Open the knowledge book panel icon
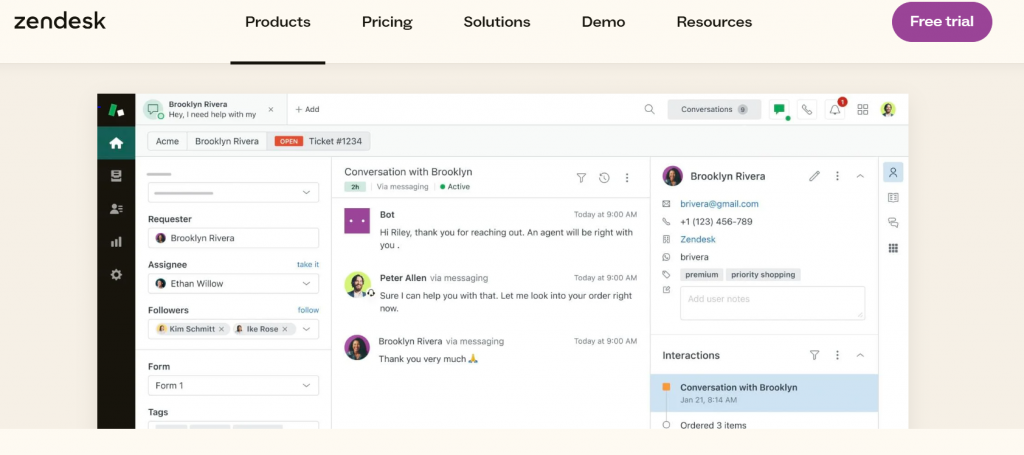 893,198
